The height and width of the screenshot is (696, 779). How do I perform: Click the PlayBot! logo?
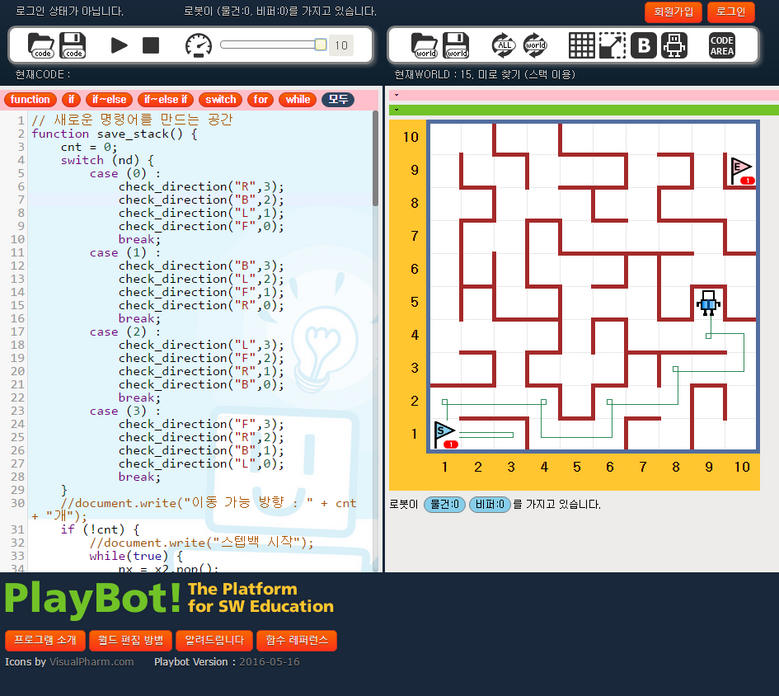pyautogui.click(x=93, y=598)
